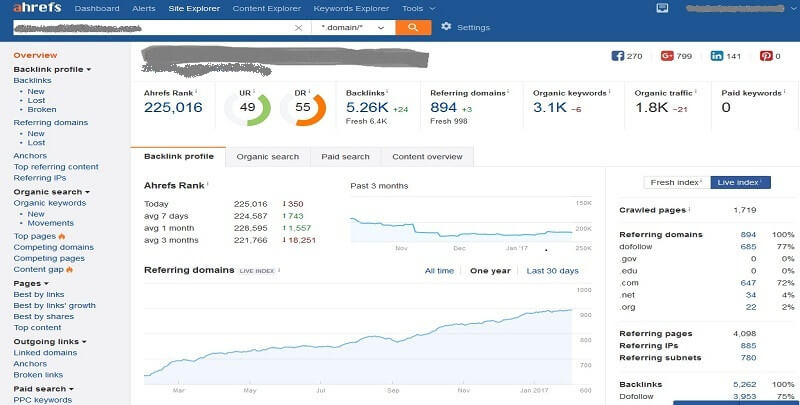The image size is (800, 405).
Task: Open Competing pages sidebar link
Action: click(49, 259)
